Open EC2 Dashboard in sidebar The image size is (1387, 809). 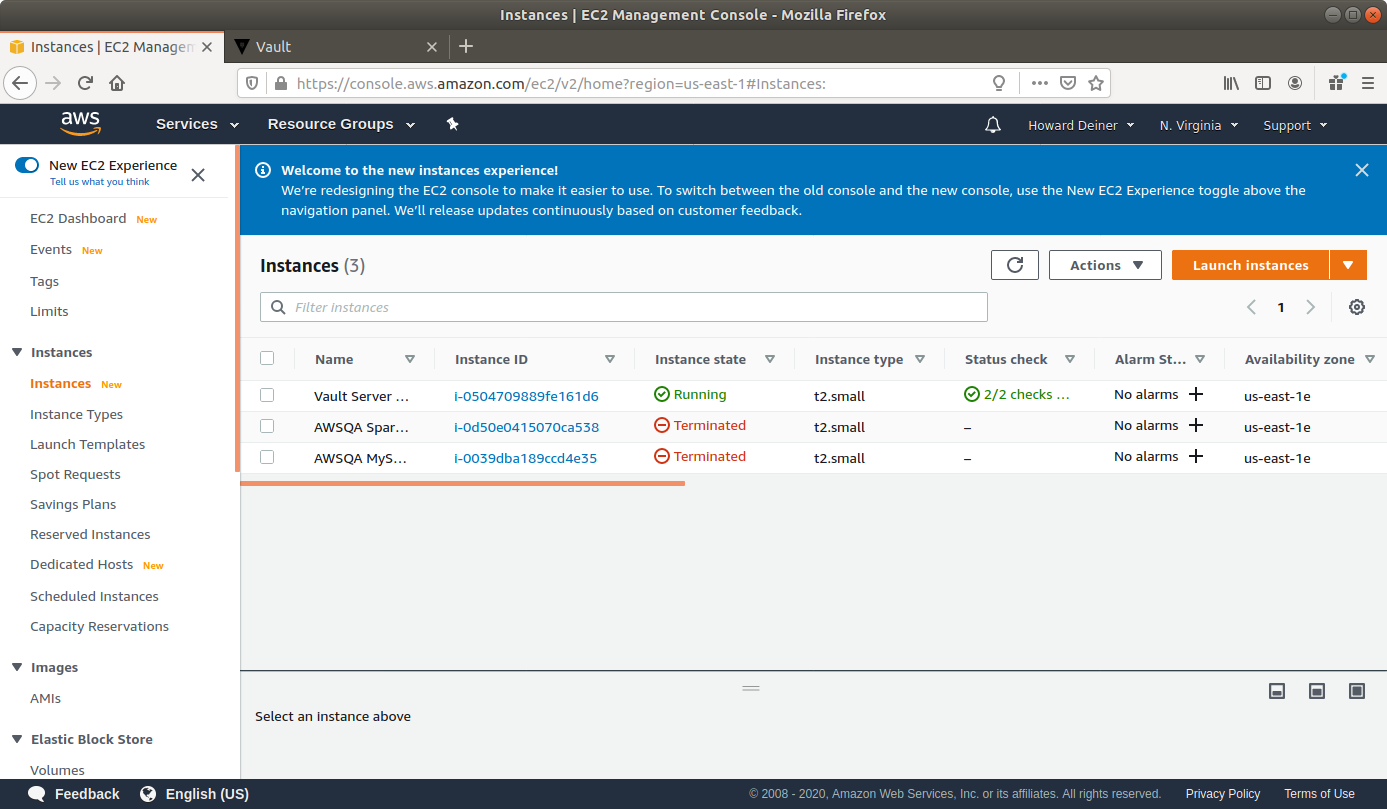78,218
